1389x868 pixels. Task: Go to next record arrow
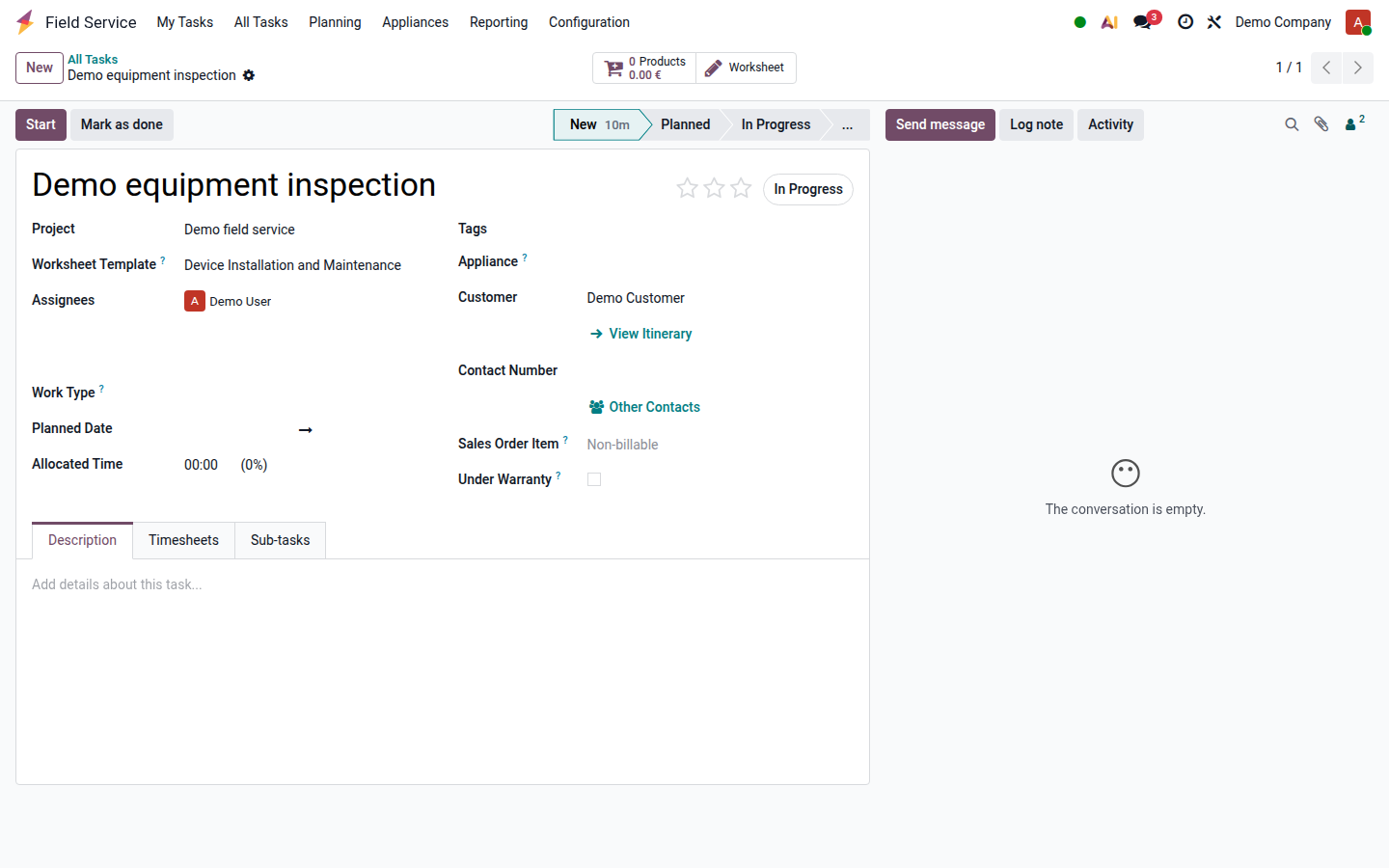click(1357, 68)
